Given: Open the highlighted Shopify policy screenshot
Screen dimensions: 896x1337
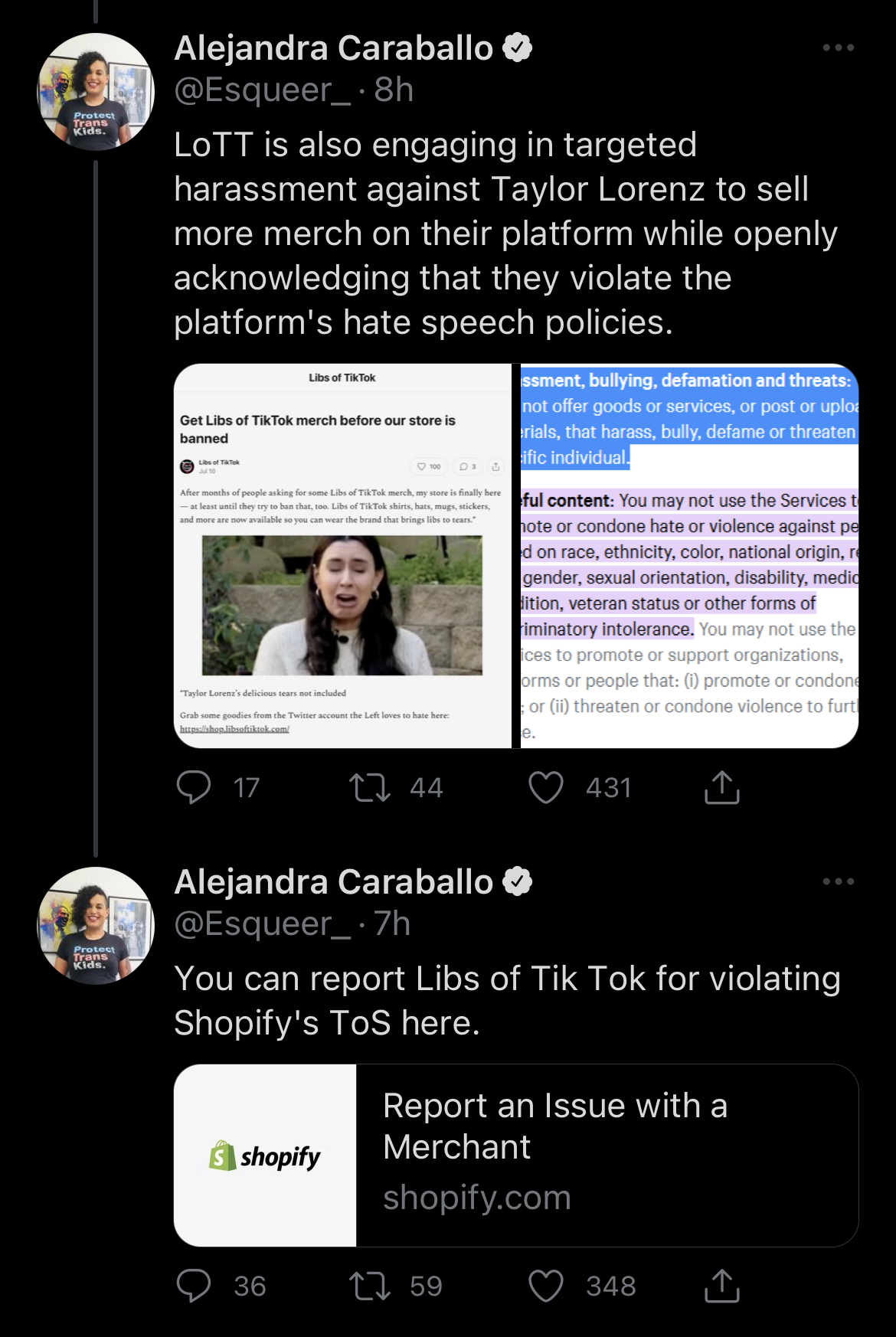Looking at the screenshot, I should click(689, 556).
